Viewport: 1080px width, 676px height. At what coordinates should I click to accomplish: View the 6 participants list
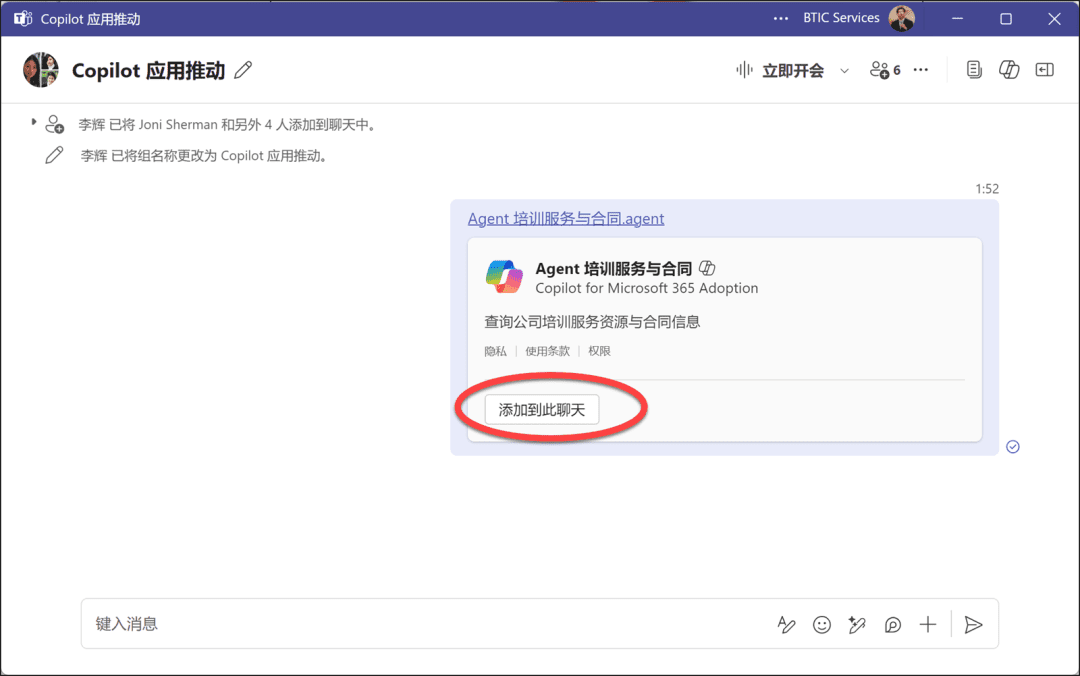tap(885, 70)
